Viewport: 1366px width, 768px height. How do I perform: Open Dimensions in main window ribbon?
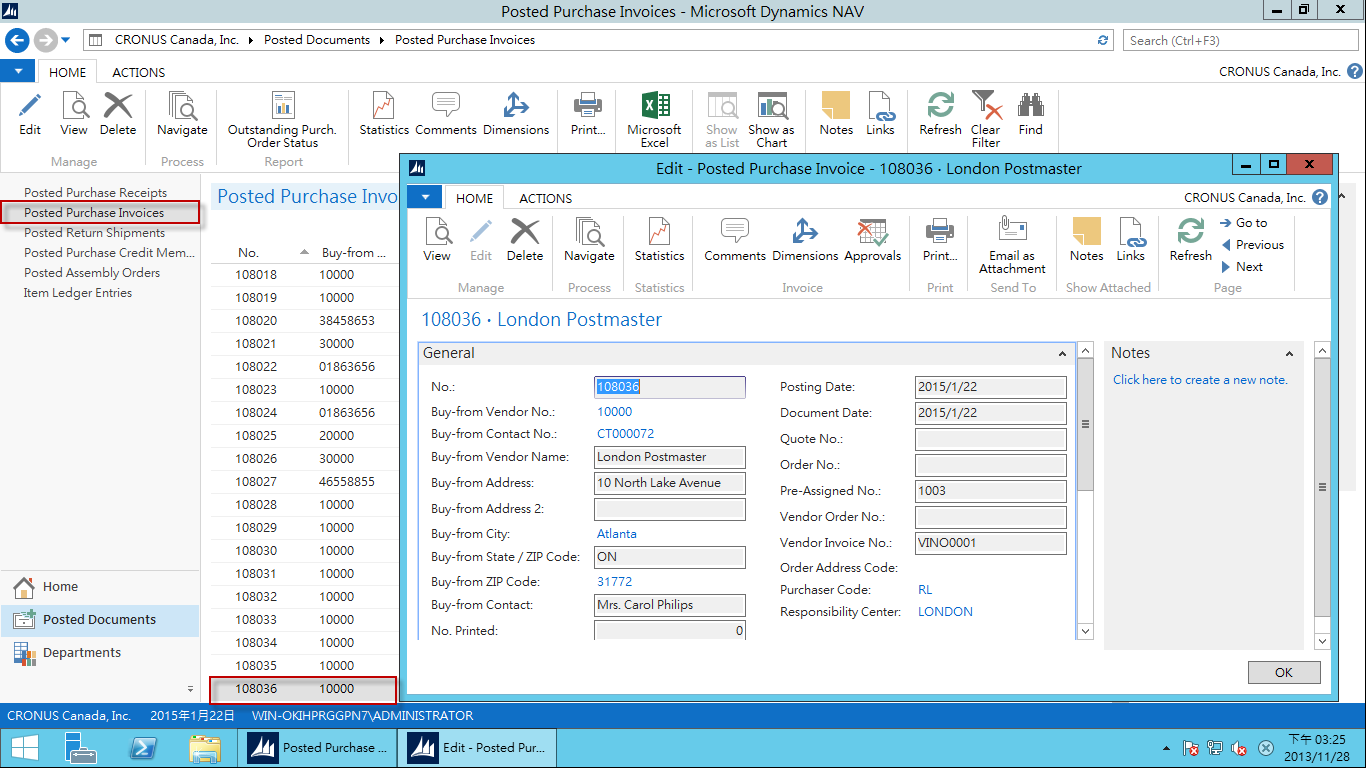[516, 114]
